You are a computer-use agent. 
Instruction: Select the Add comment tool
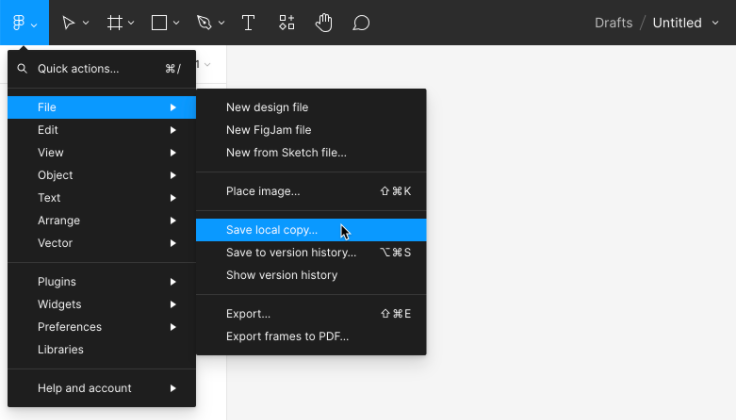361,23
